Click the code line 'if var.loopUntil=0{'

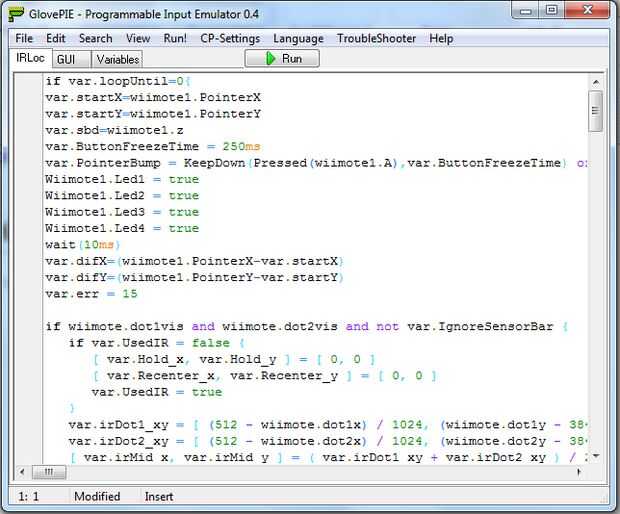tap(118, 81)
